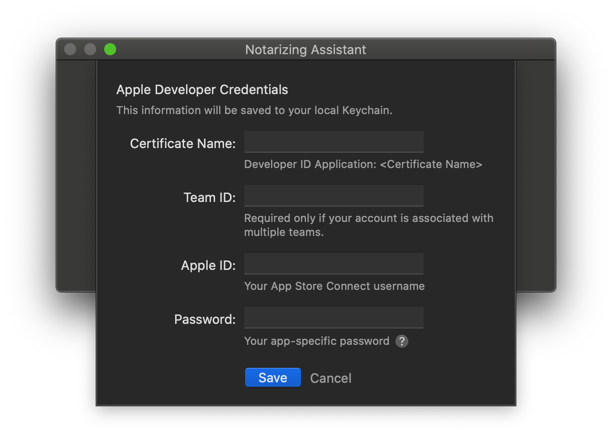Click the 'Required only if your account' hint
This screenshot has height=433, width=612.
[x=369, y=225]
